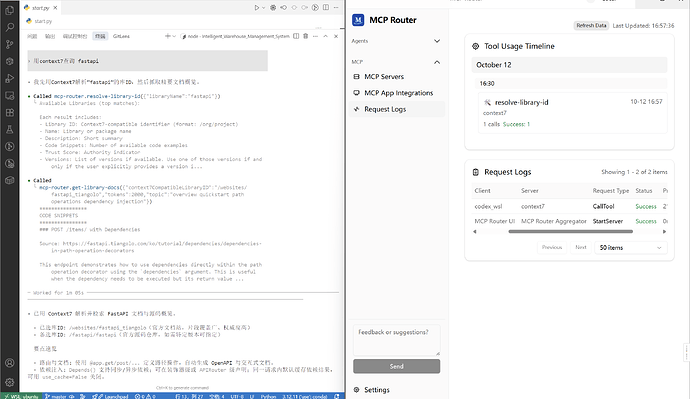Open Manage gear in VS Code activity bar
This screenshot has width=690, height=399.
[9, 382]
